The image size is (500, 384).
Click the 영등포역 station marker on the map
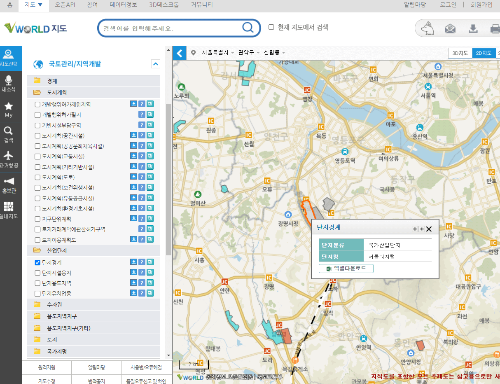pos(345,152)
